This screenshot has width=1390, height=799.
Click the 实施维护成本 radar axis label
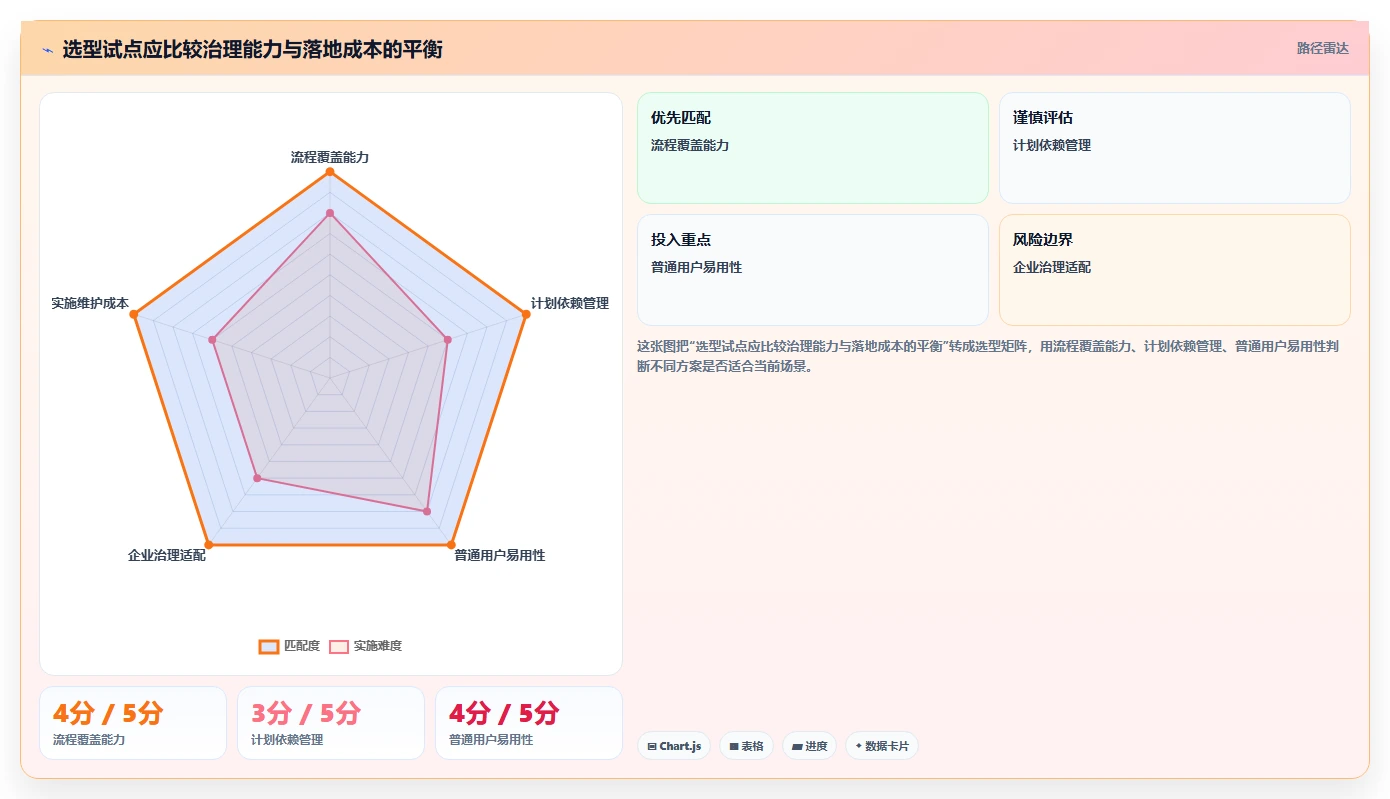click(91, 303)
